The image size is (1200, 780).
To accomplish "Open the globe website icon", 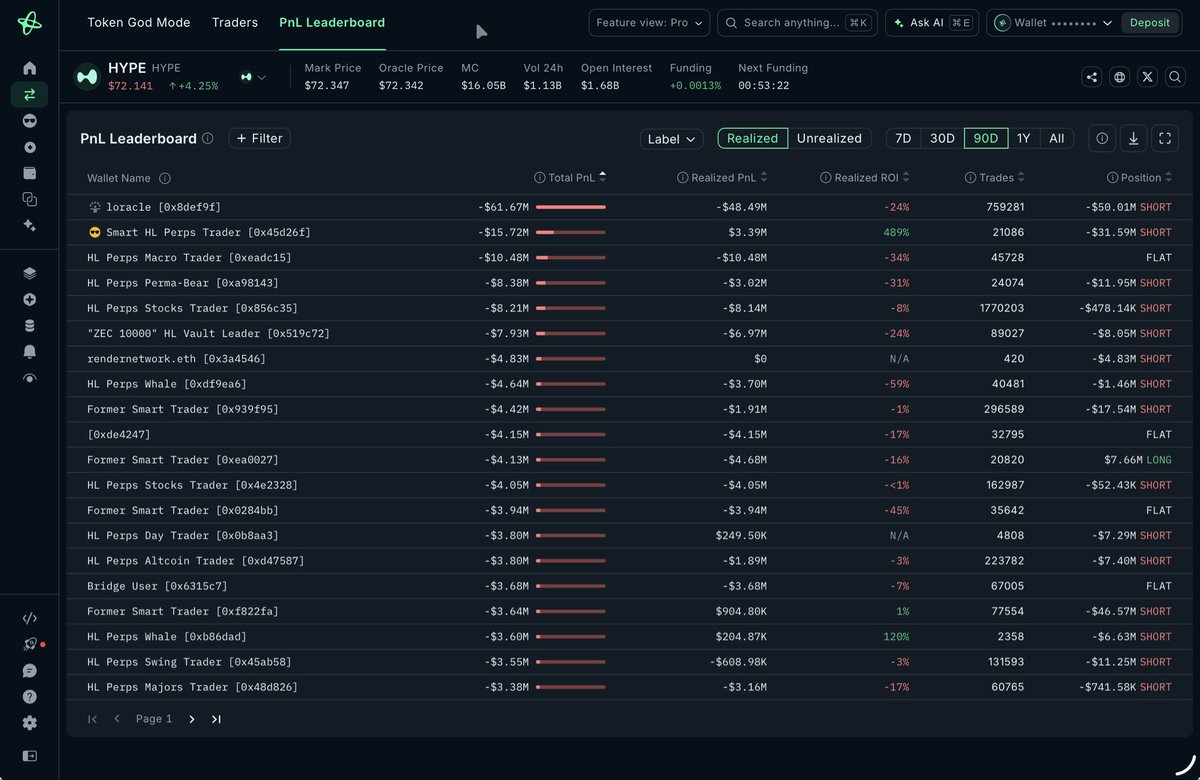I will coord(1119,77).
